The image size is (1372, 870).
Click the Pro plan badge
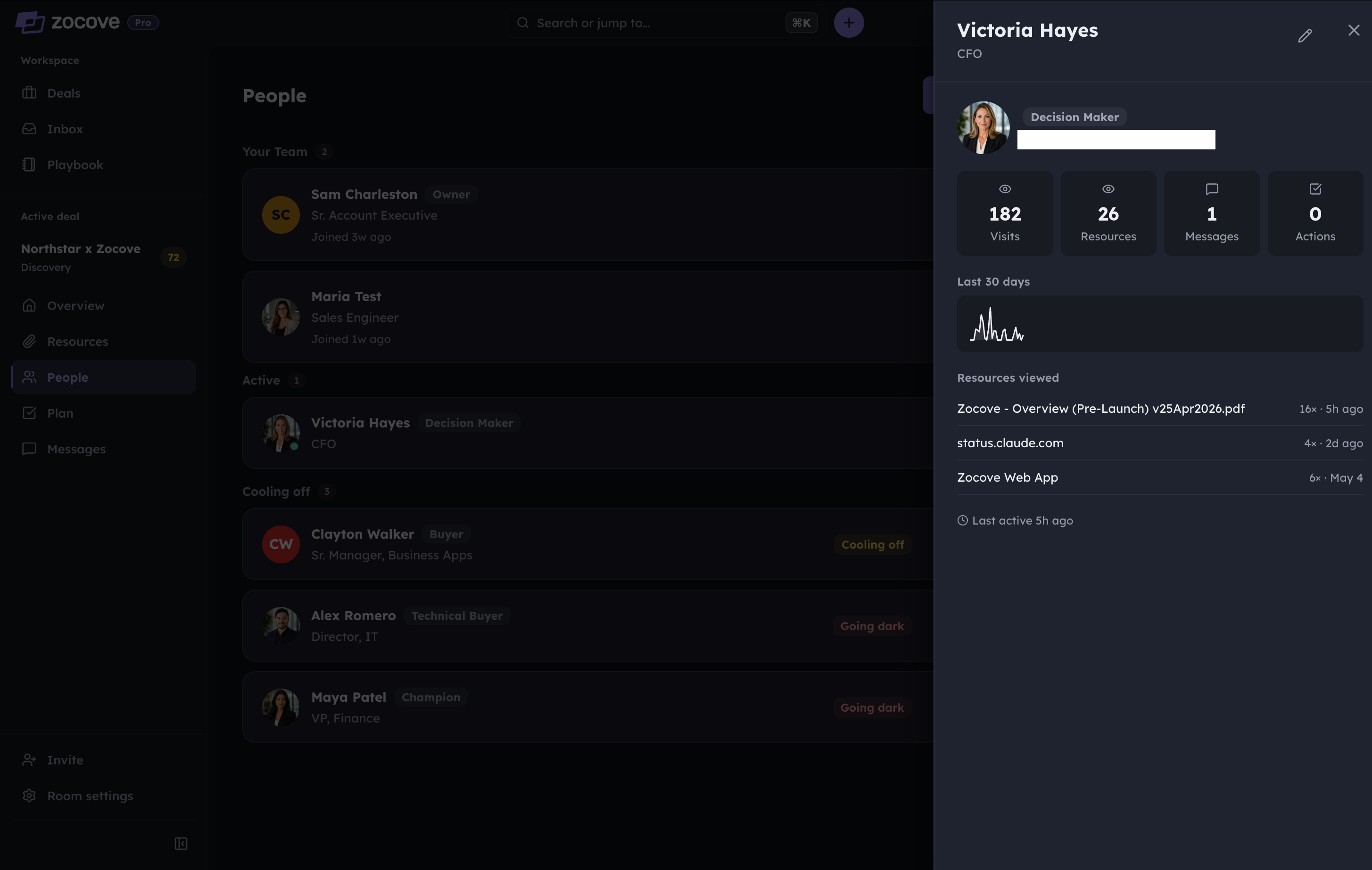tap(143, 23)
